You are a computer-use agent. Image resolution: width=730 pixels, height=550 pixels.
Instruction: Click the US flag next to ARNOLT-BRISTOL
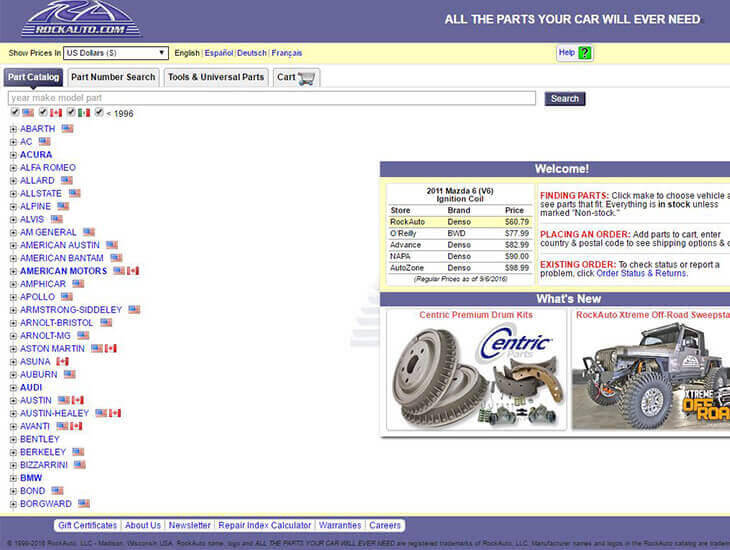[106, 322]
